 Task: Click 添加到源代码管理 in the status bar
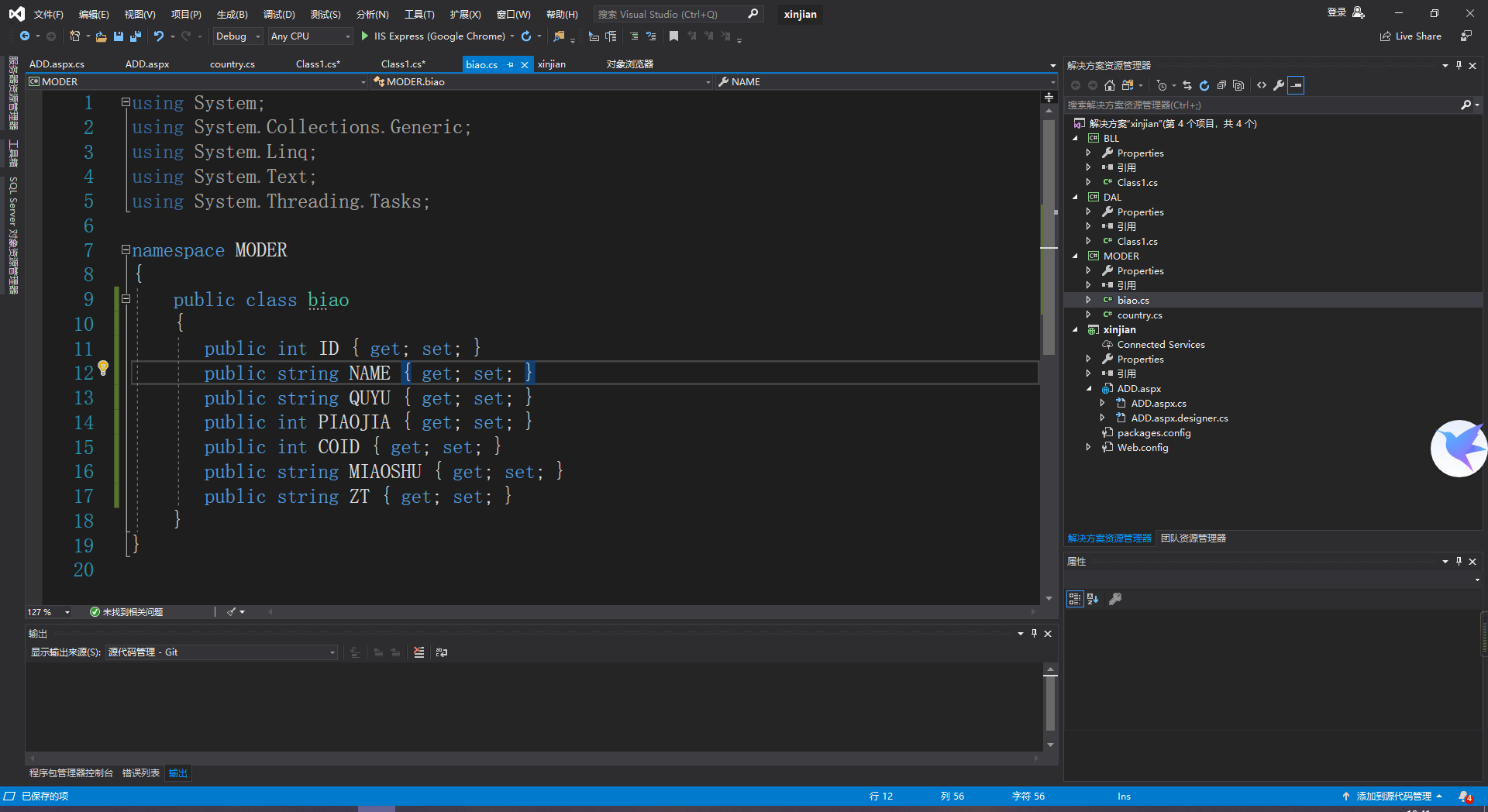click(x=1393, y=797)
